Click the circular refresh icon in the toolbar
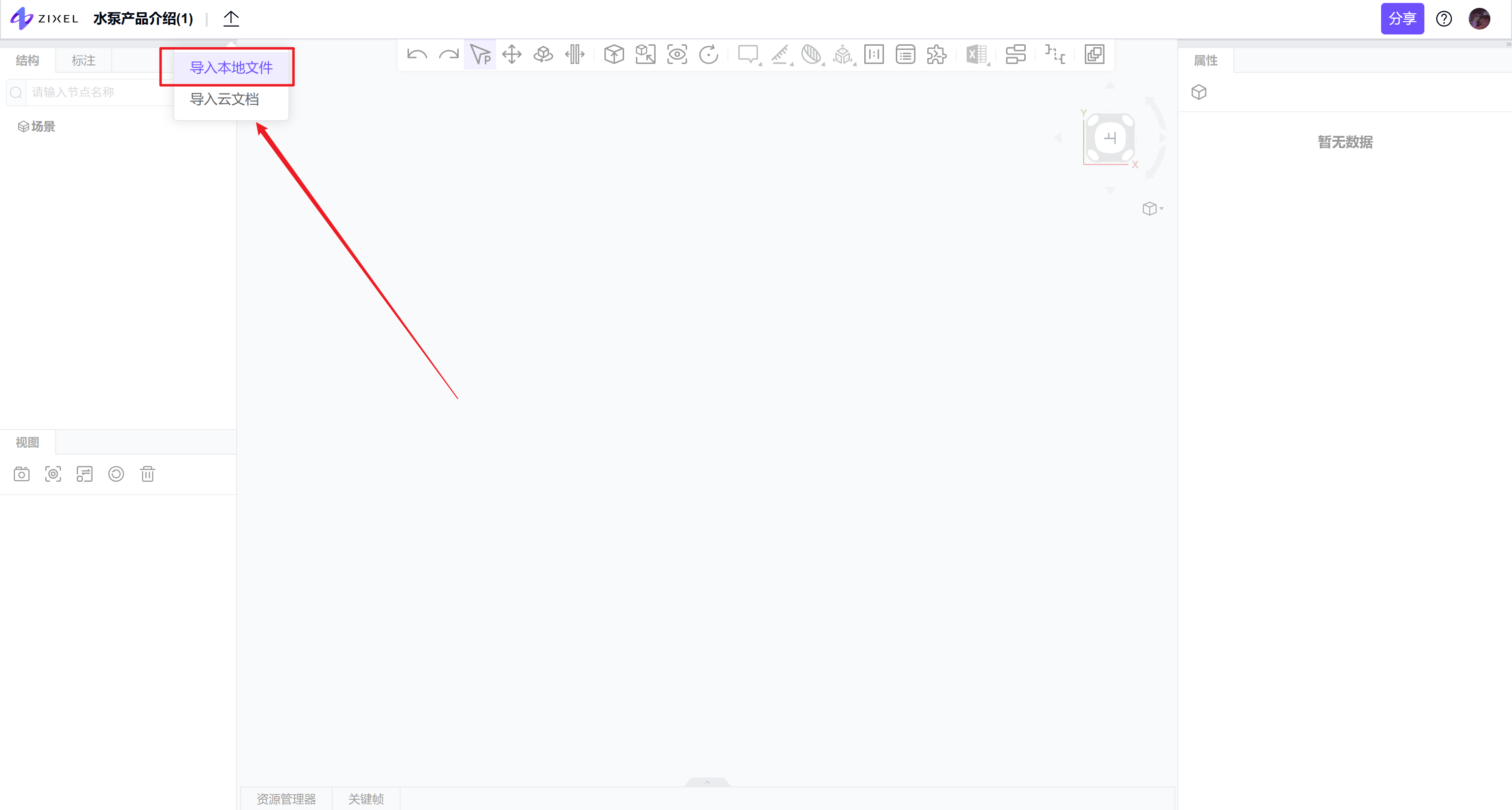1512x810 pixels. 709,55
